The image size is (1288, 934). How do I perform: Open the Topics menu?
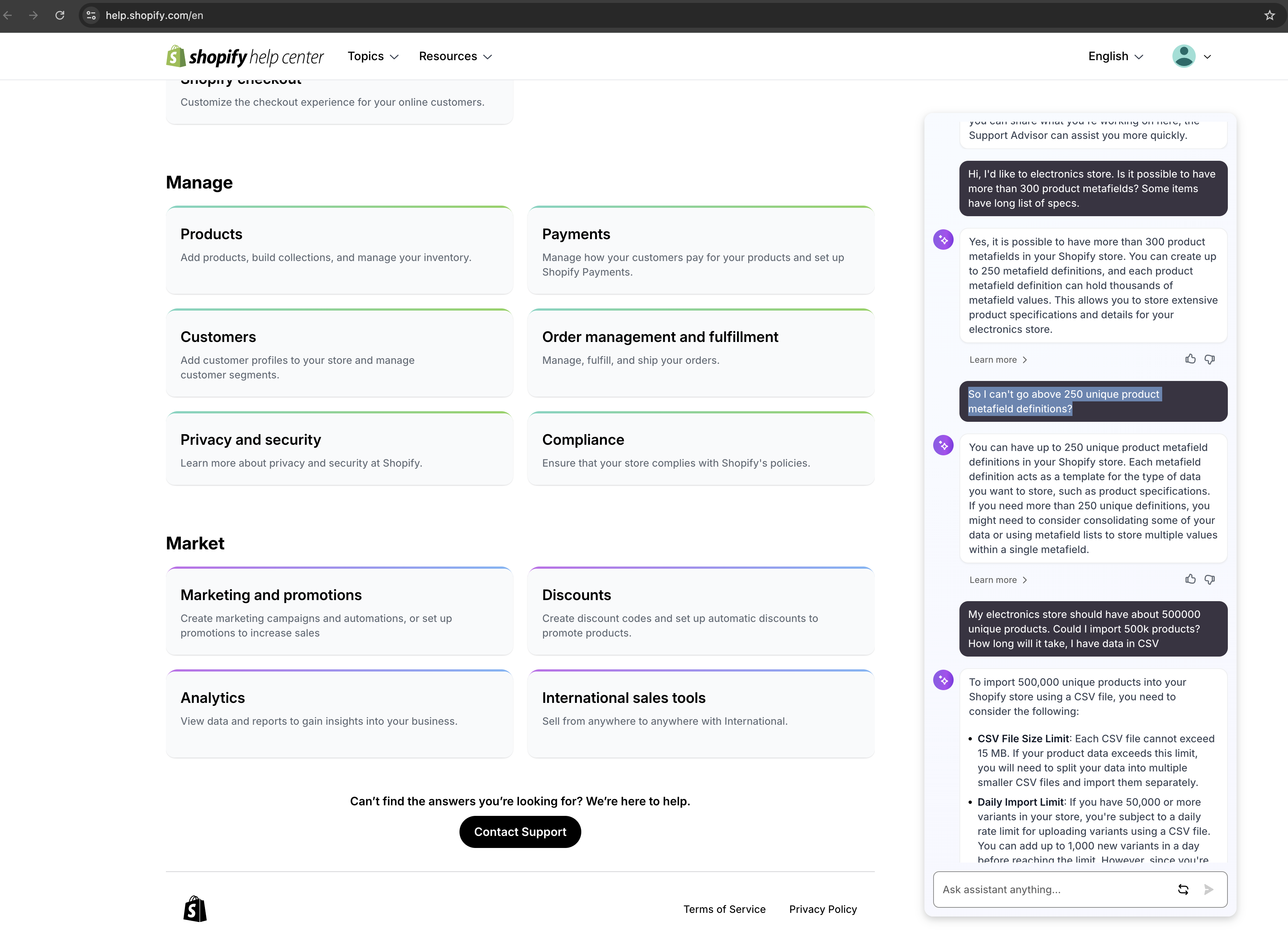coord(373,56)
